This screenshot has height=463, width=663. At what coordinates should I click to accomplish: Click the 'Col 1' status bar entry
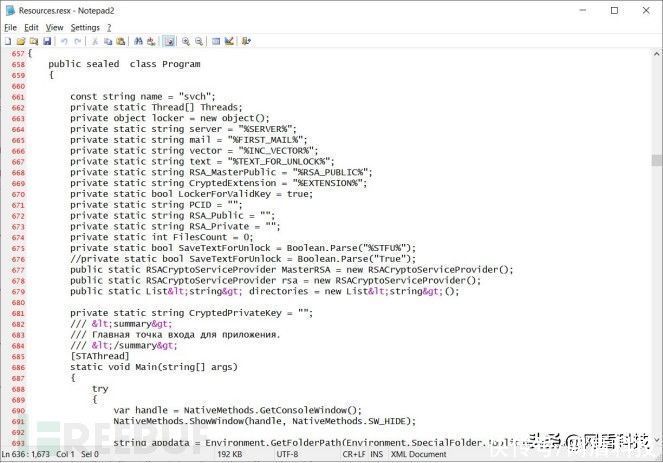[x=65, y=454]
